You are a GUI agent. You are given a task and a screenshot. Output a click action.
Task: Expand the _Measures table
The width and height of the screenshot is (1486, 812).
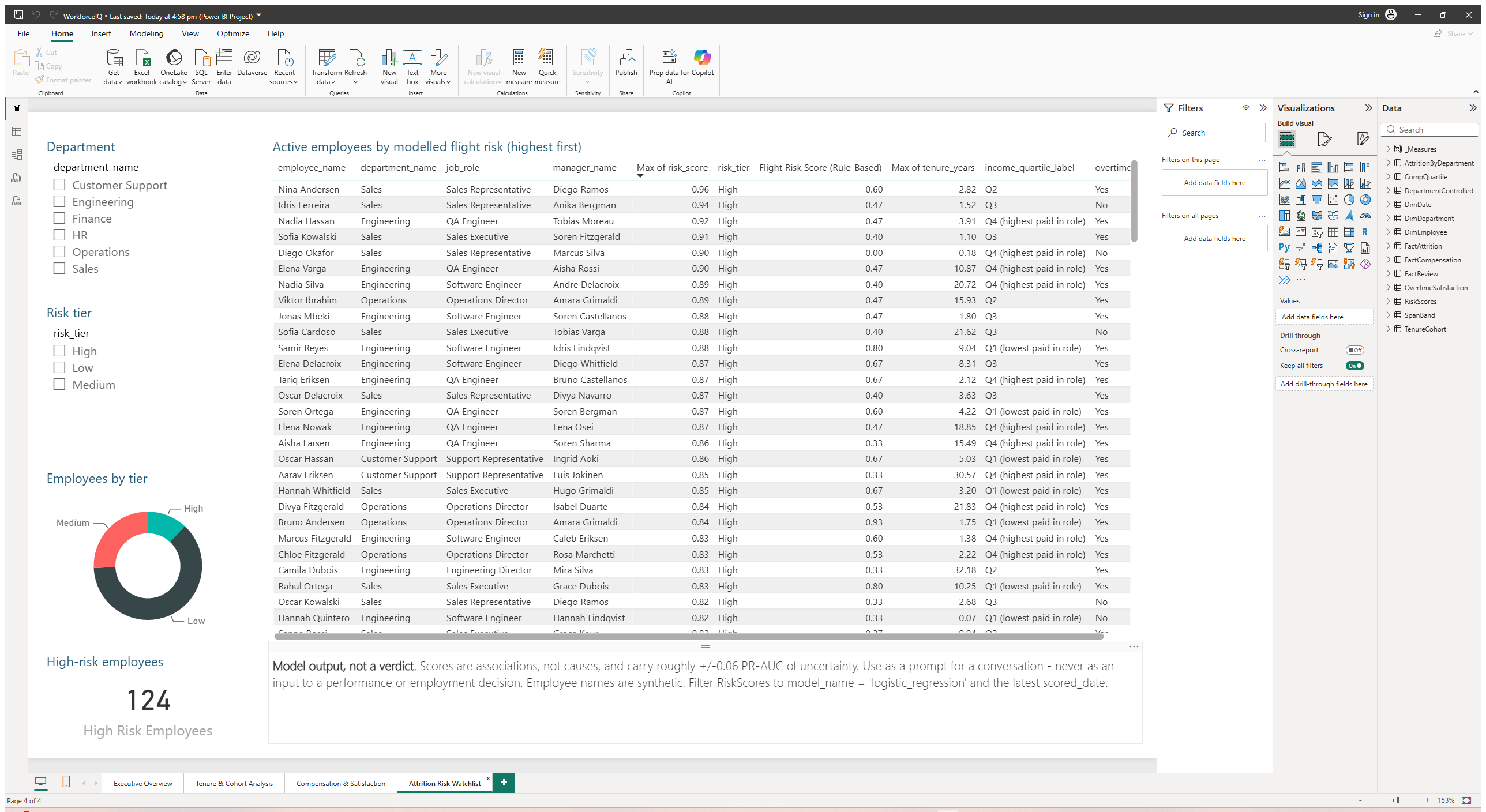[x=1389, y=149]
